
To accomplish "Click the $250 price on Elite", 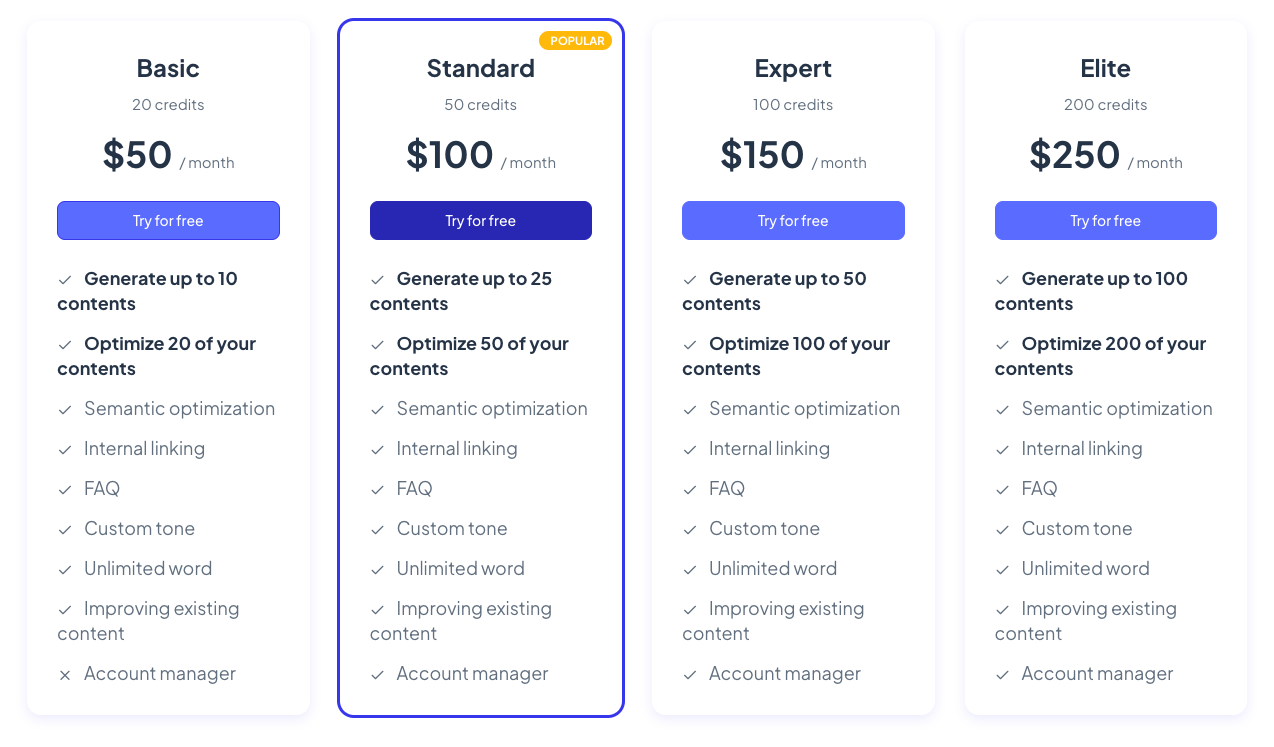I will pyautogui.click(x=1074, y=155).
